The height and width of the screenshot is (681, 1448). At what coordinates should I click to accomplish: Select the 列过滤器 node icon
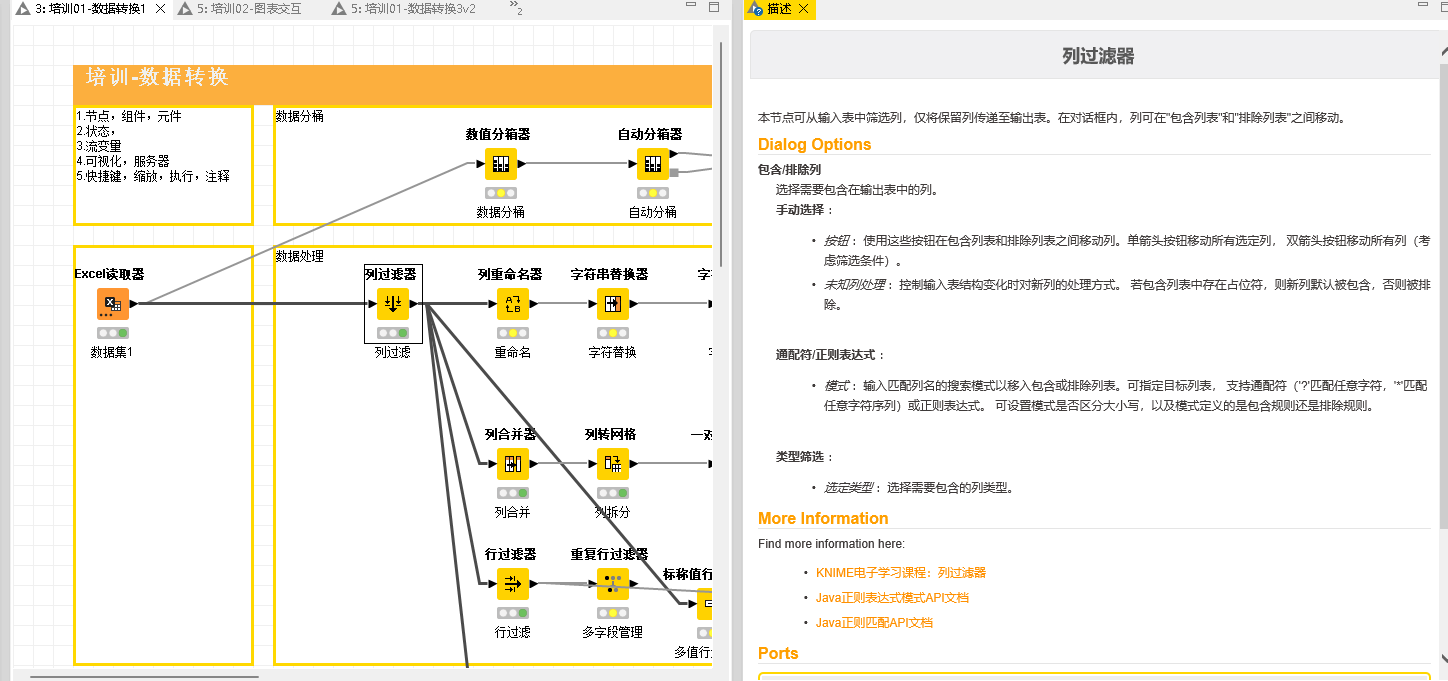(x=393, y=304)
